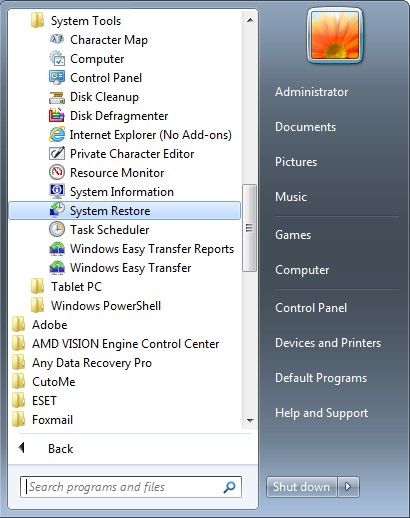Expand the Foxmail folder label
This screenshot has height=518, width=410.
[x=52, y=420]
